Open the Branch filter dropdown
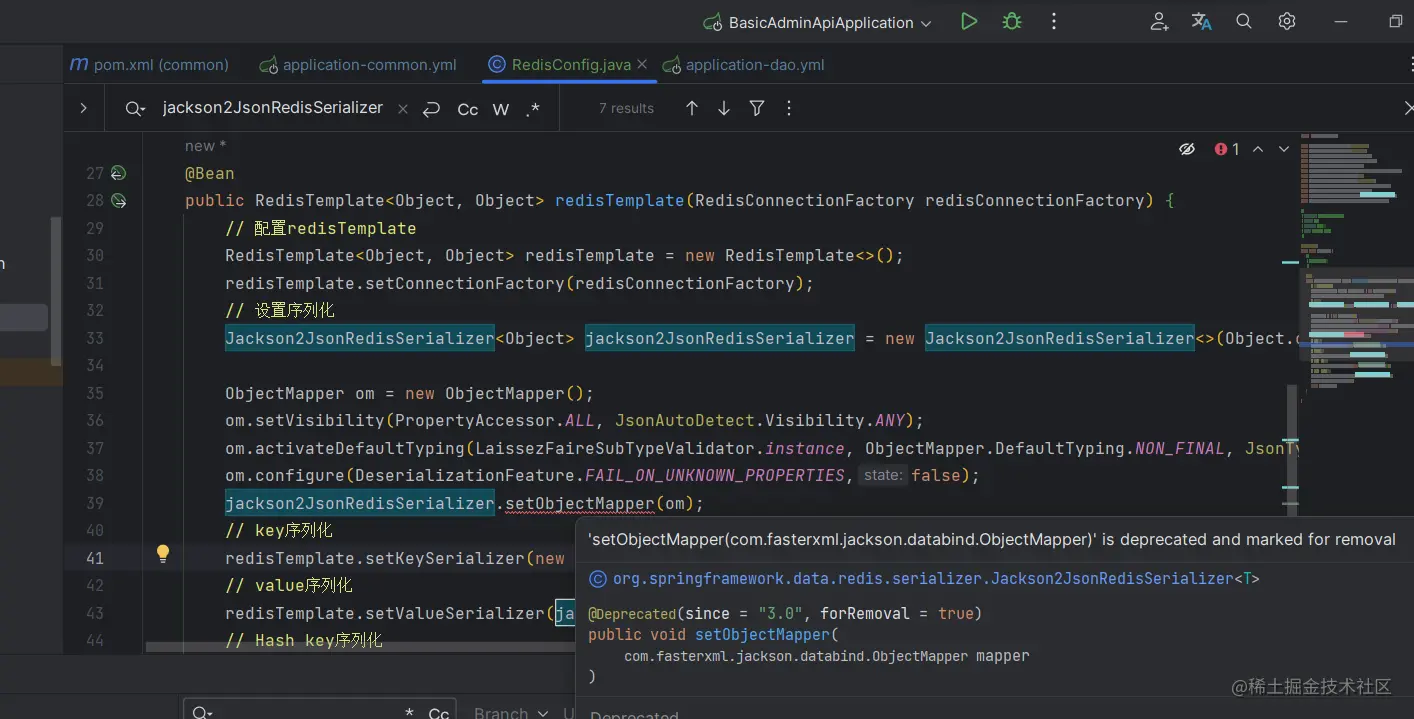The width and height of the screenshot is (1414, 719). click(x=510, y=712)
